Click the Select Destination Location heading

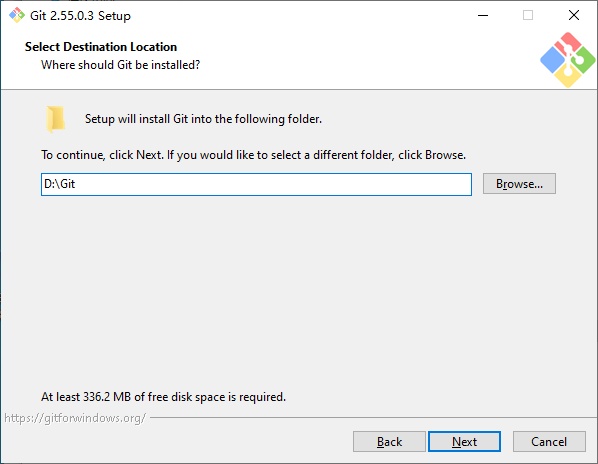pyautogui.click(x=101, y=47)
